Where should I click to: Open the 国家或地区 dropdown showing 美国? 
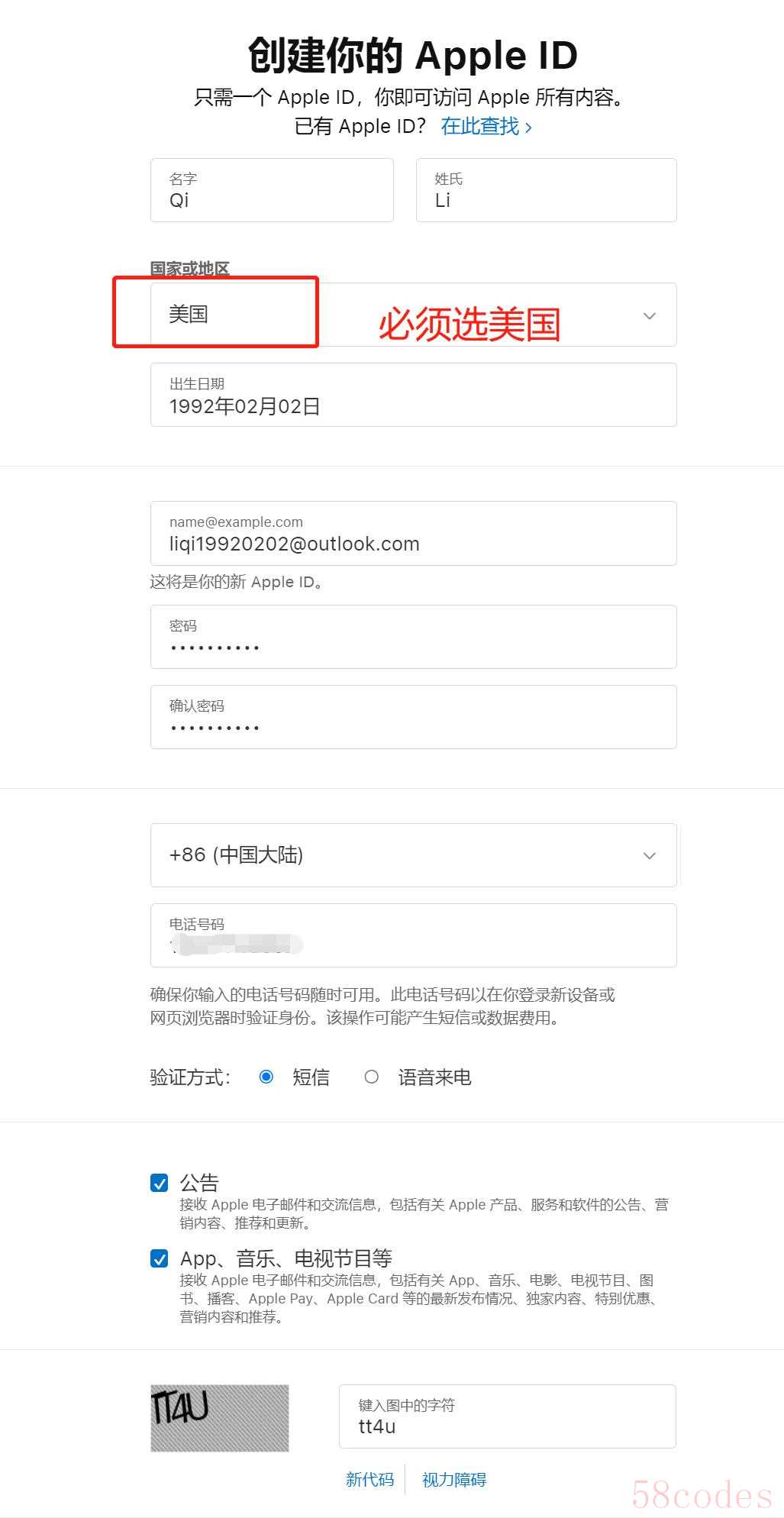(x=413, y=315)
